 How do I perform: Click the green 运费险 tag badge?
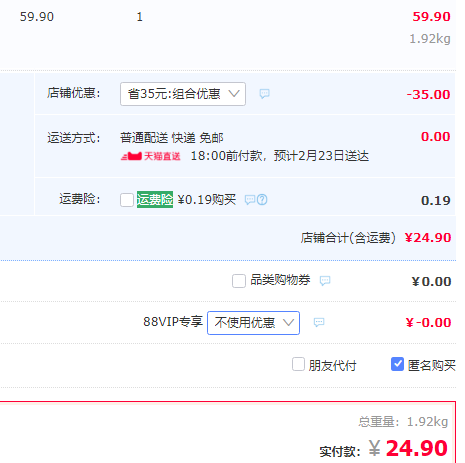pos(155,200)
